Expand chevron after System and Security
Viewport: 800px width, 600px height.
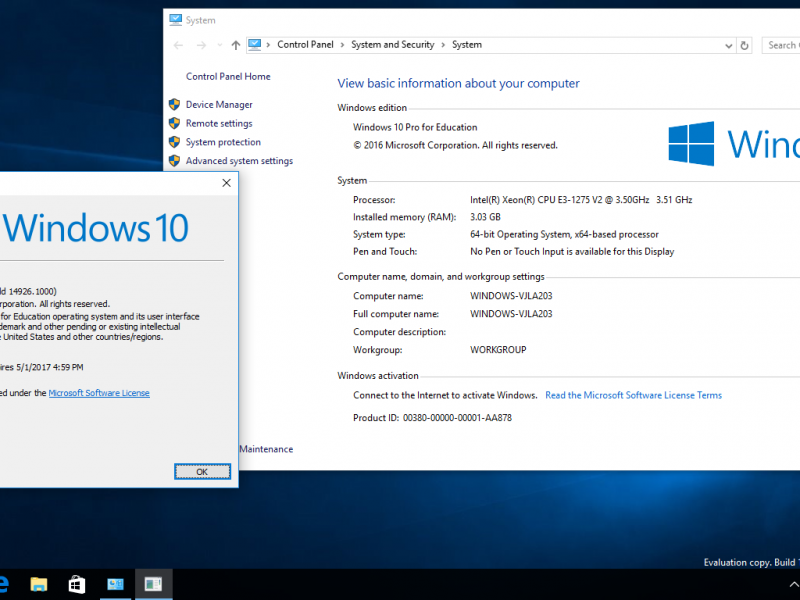443,45
